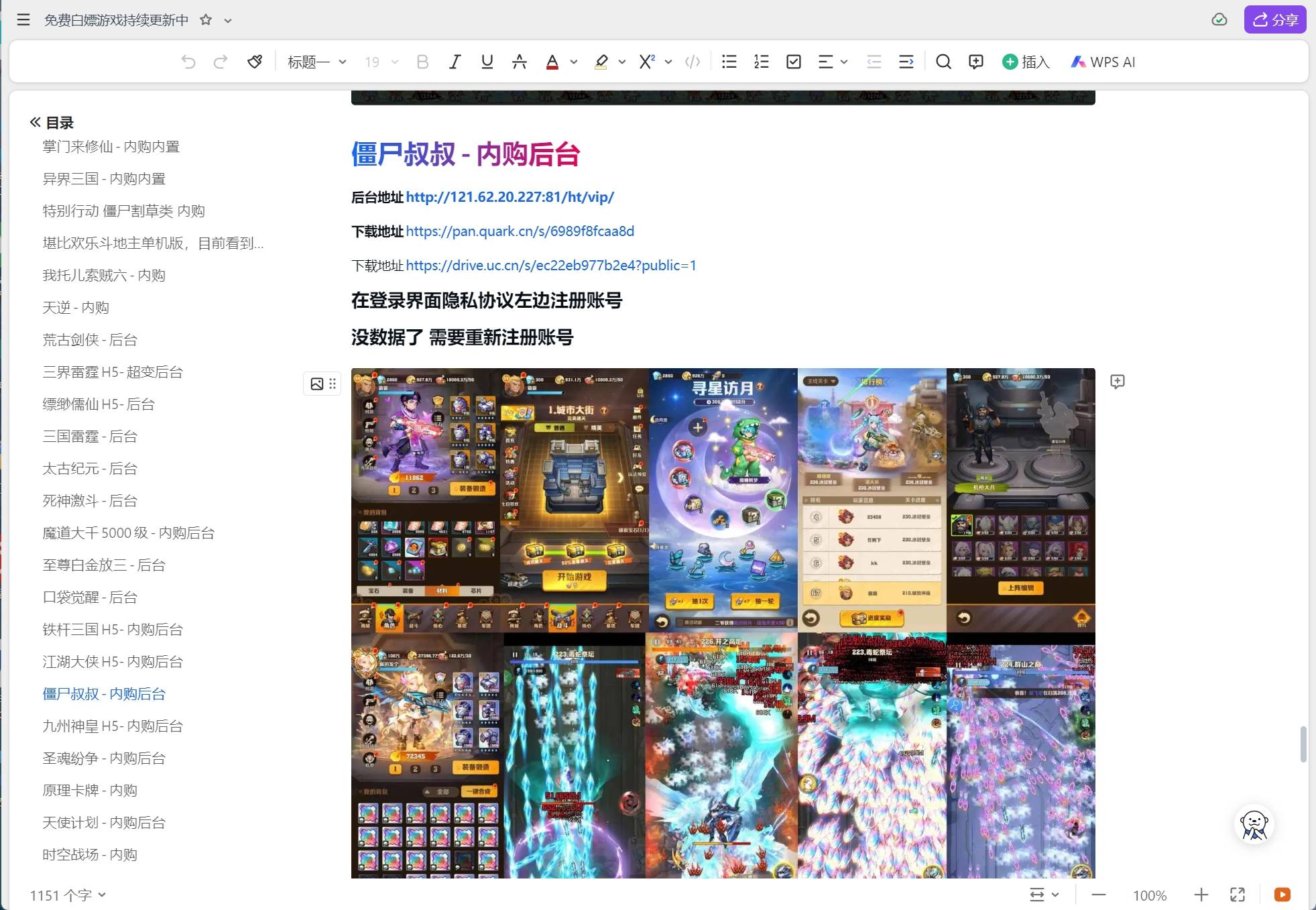Image resolution: width=1316 pixels, height=910 pixels.
Task: Select 魔道大千 5000级 outline entry
Action: [129, 532]
